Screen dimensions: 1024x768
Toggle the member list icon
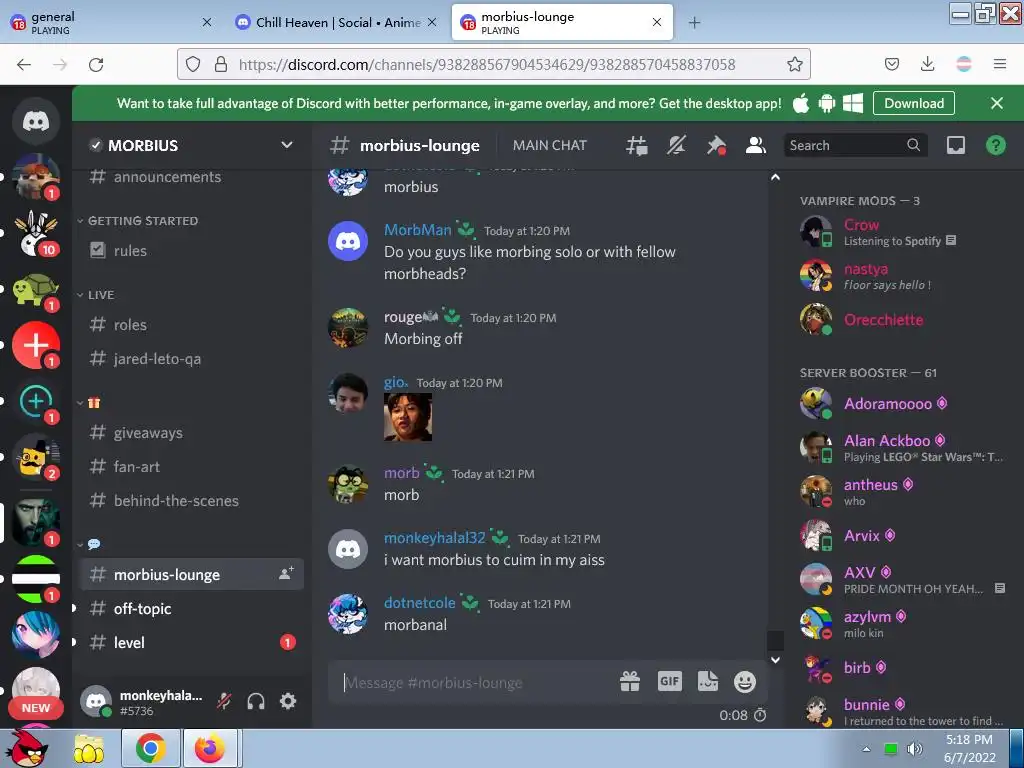pyautogui.click(x=756, y=145)
